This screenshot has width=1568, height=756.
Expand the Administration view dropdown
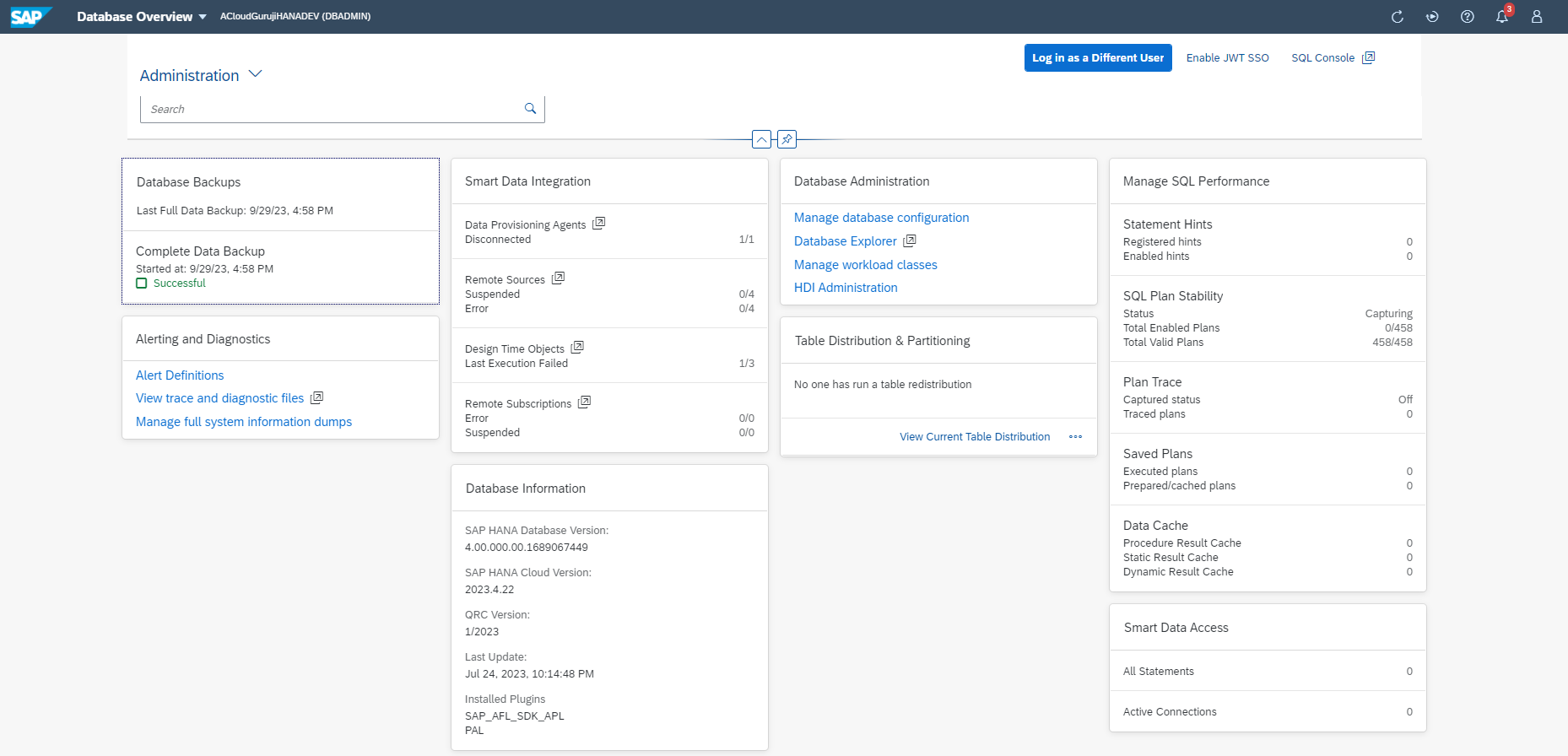pyautogui.click(x=255, y=74)
